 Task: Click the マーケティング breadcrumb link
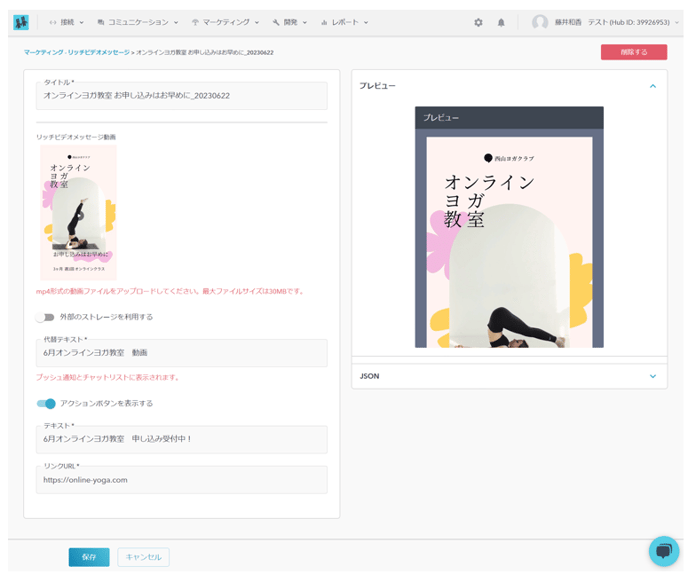tap(43, 52)
